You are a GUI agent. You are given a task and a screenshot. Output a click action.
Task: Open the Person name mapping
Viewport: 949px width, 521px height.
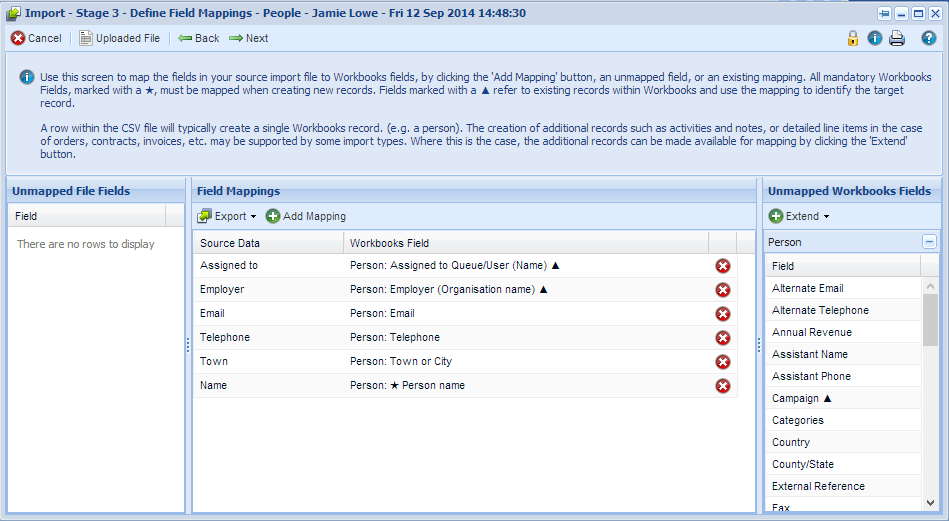click(x=526, y=385)
